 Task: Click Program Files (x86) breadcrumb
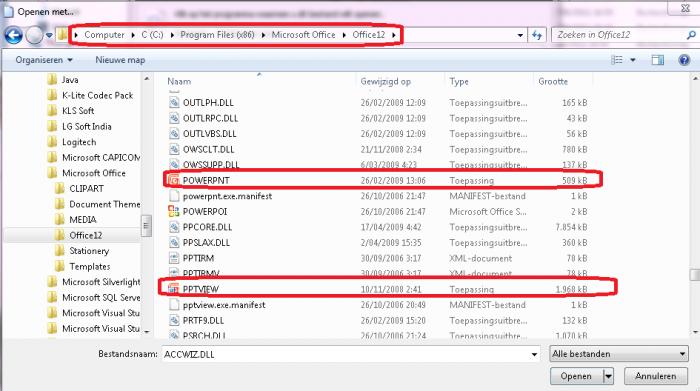coord(217,35)
